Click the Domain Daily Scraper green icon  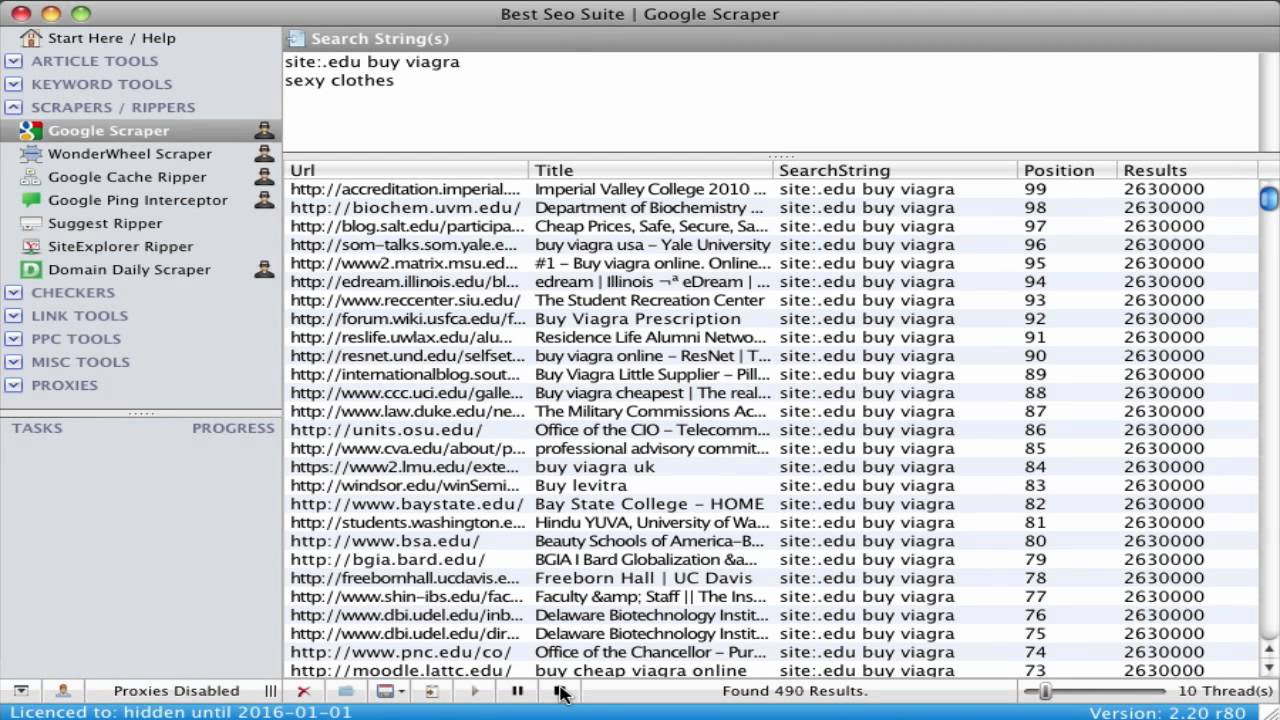pyautogui.click(x=31, y=269)
